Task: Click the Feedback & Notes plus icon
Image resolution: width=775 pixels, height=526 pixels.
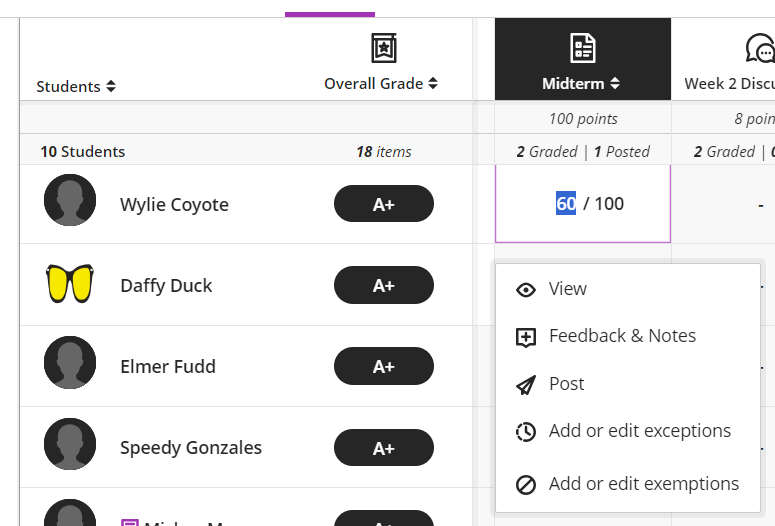Action: tap(526, 337)
